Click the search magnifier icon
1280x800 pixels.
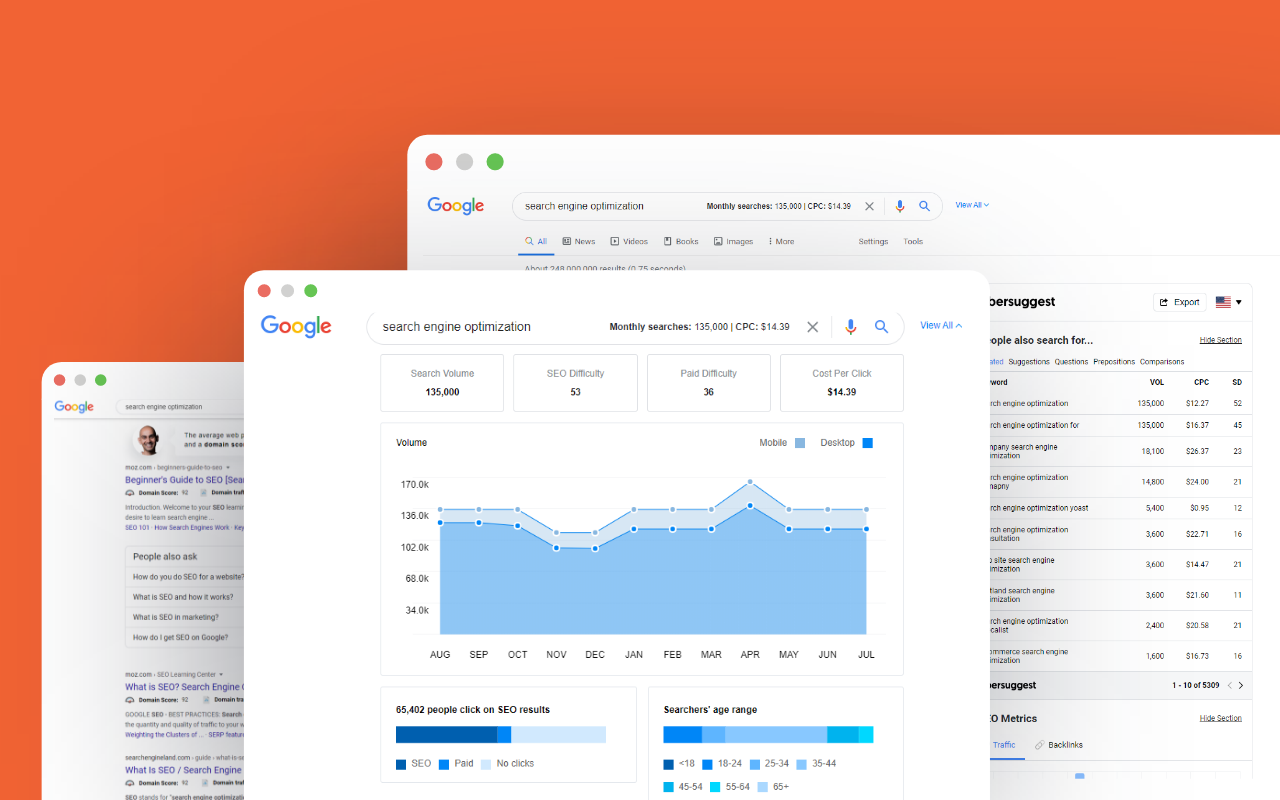[x=881, y=327]
